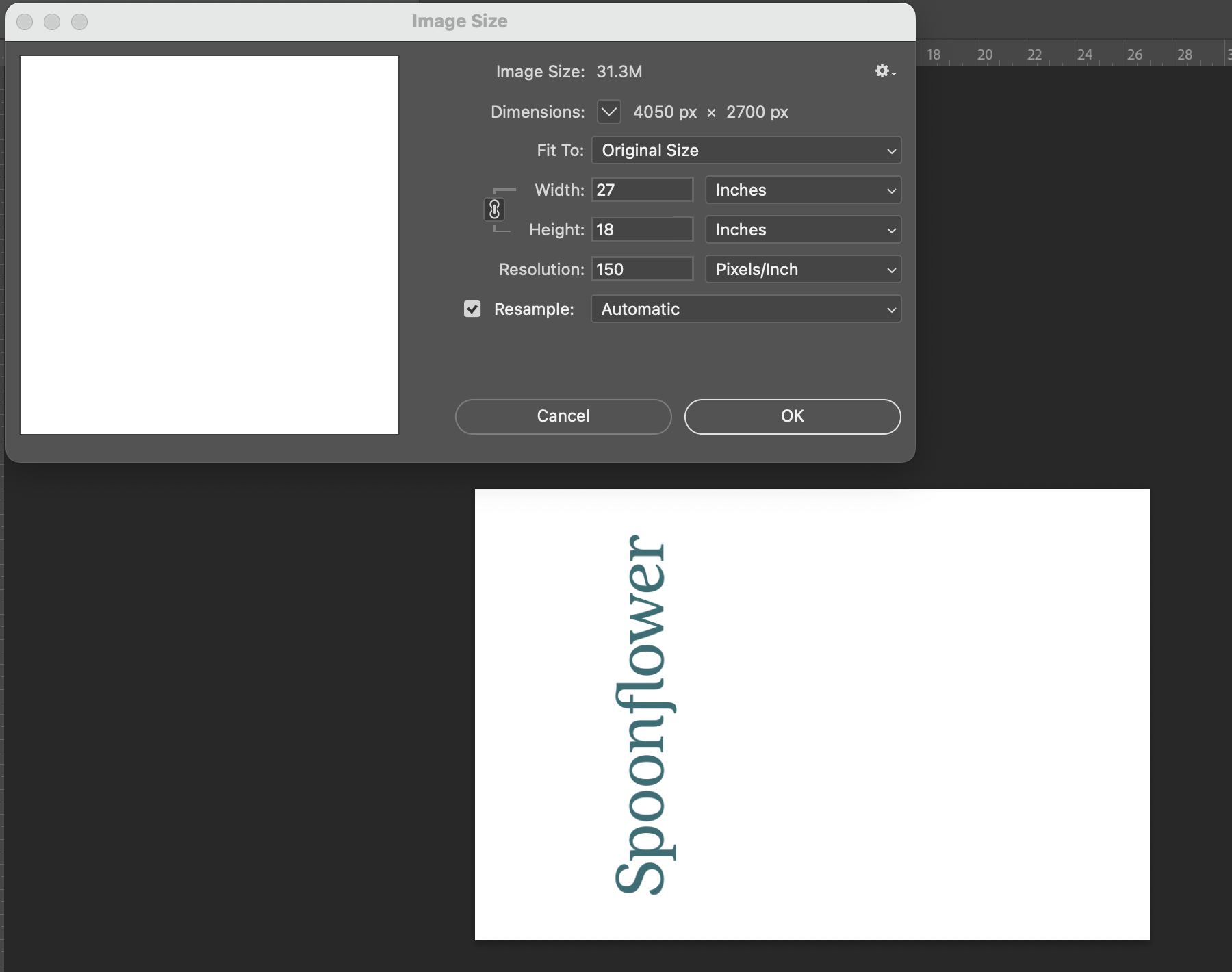Change the Width units dropdown from Inches
Viewport: 1232px width, 972px height.
coord(803,190)
